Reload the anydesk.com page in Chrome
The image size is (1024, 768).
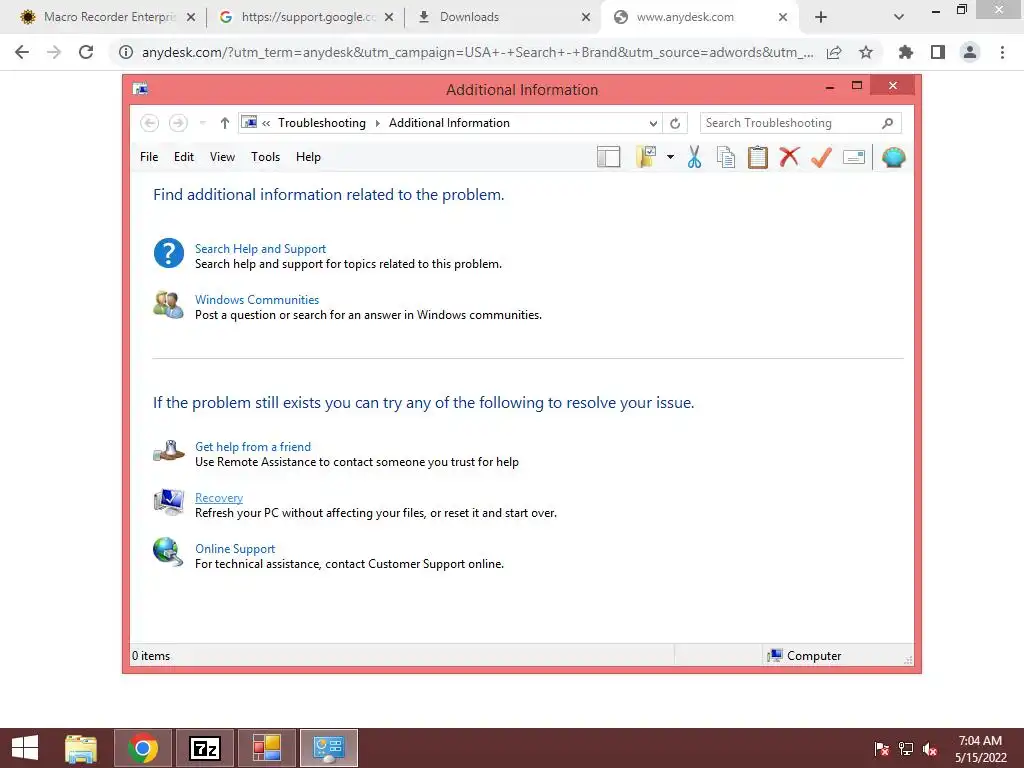click(x=86, y=52)
